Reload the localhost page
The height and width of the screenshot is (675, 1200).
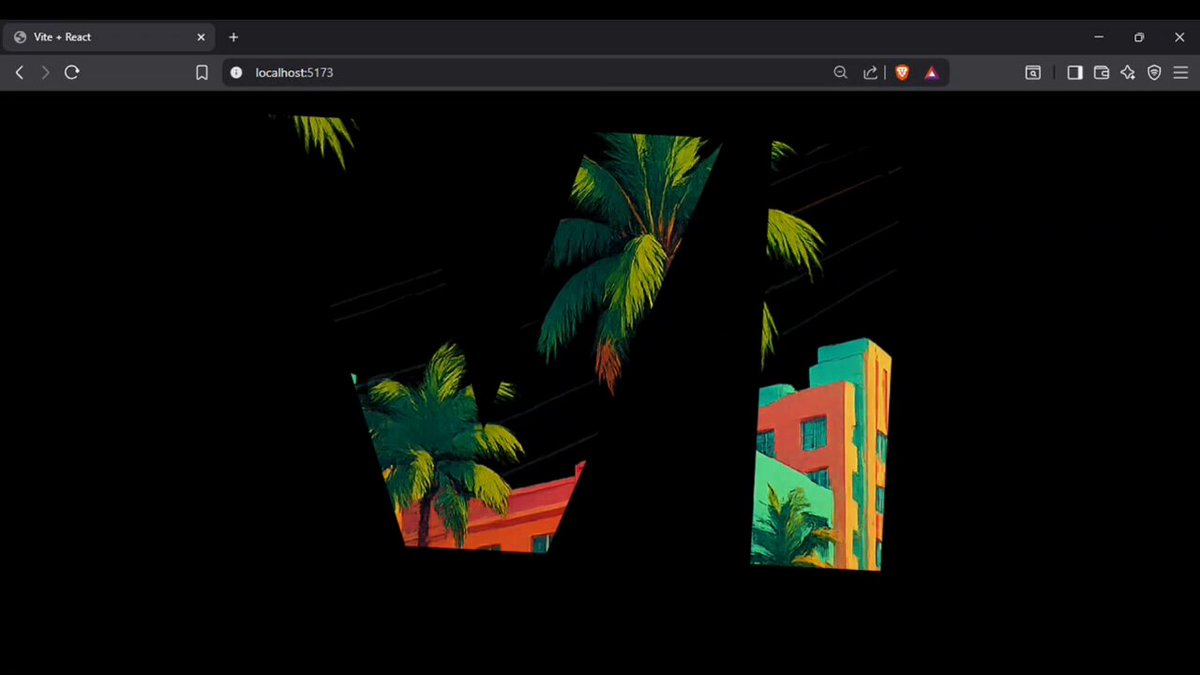tap(72, 73)
